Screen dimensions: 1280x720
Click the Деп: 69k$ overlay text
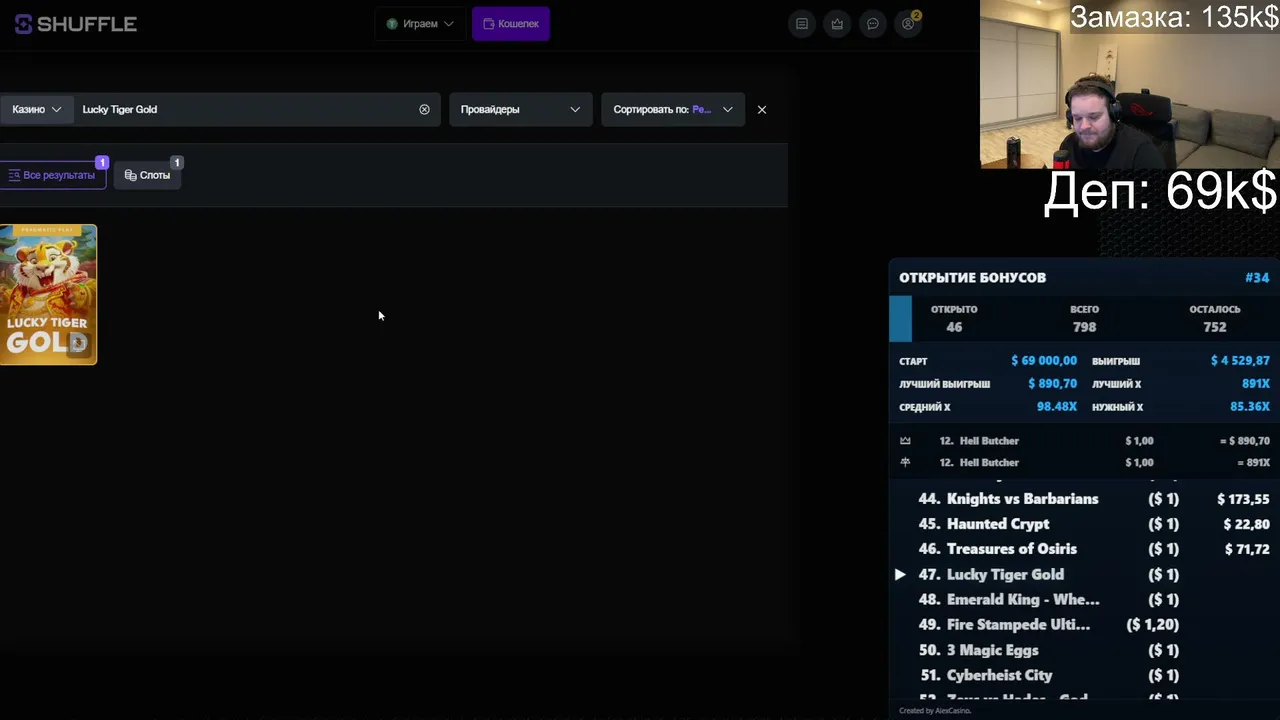click(x=1161, y=191)
